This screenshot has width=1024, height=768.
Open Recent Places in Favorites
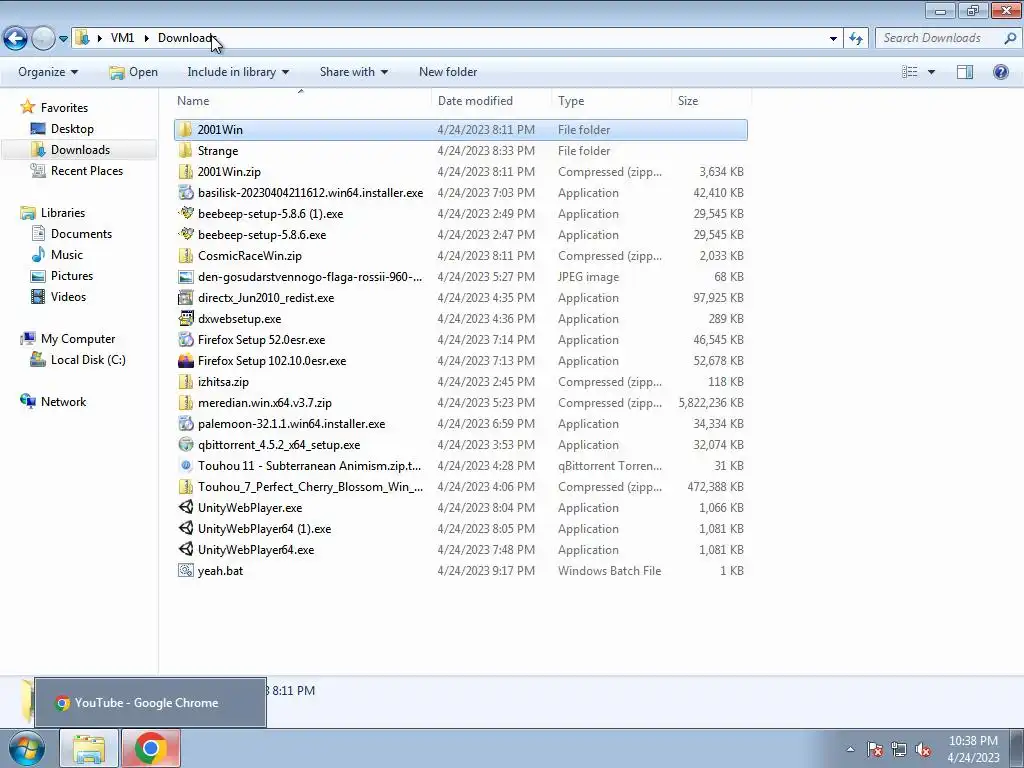[86, 170]
